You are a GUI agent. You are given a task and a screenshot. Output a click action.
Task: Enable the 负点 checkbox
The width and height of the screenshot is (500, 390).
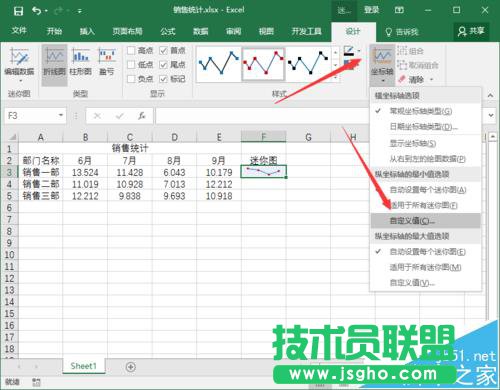coord(131,79)
